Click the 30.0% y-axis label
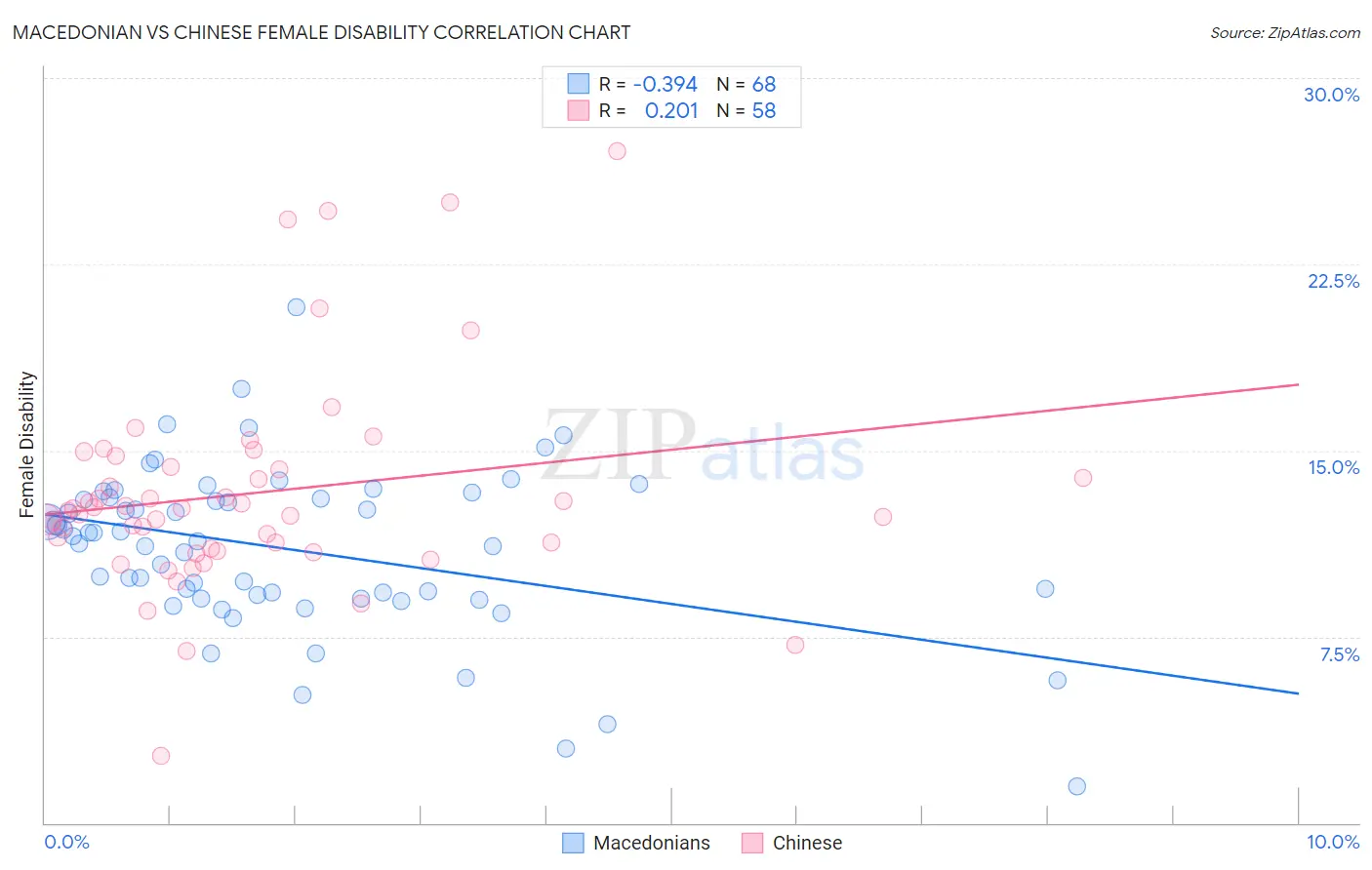Screen dimensions: 1372x870 pos(1331,95)
